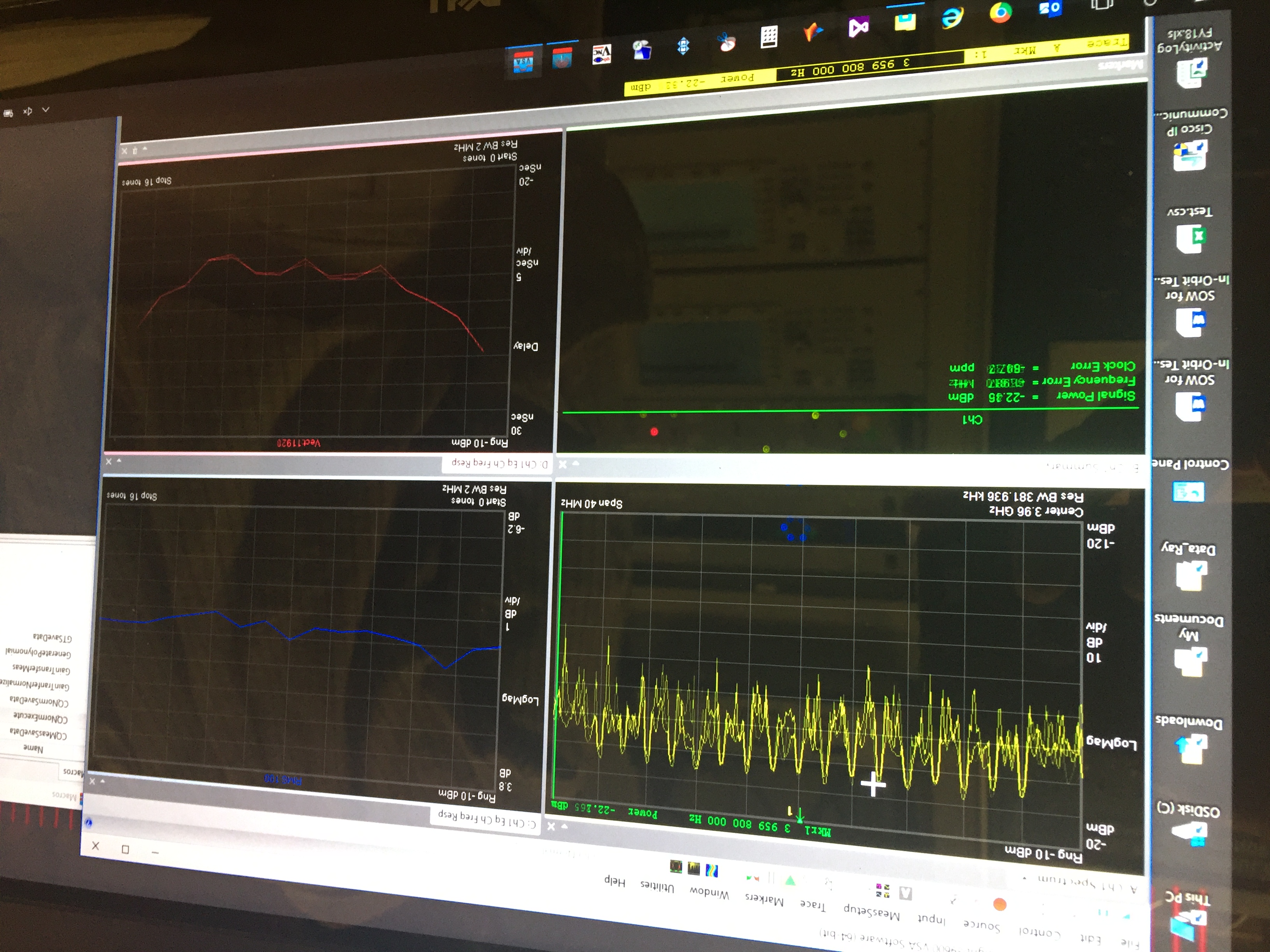Open Visual Studio from taskbar

pos(859,27)
